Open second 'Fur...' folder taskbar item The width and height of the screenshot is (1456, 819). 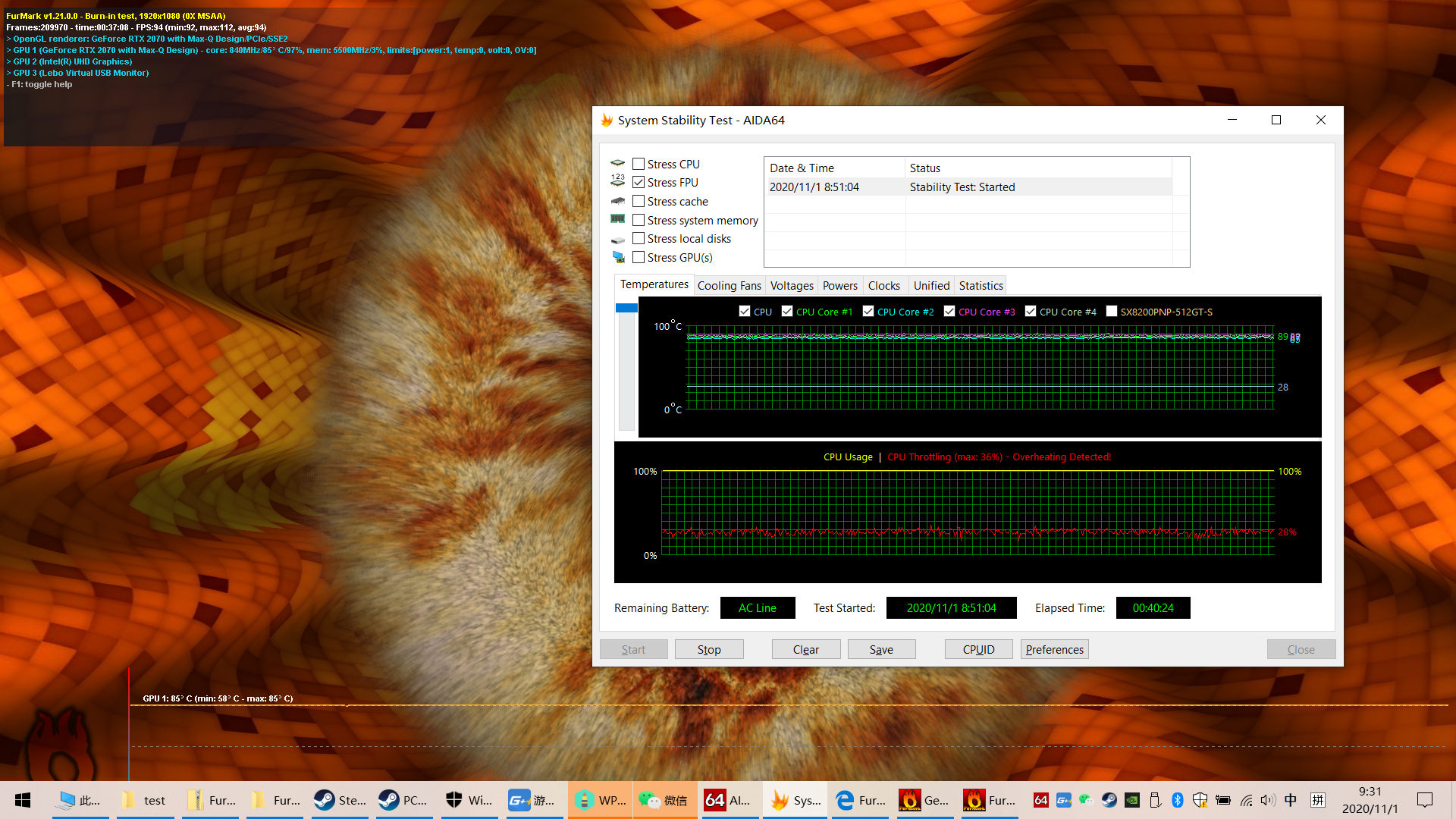[275, 800]
